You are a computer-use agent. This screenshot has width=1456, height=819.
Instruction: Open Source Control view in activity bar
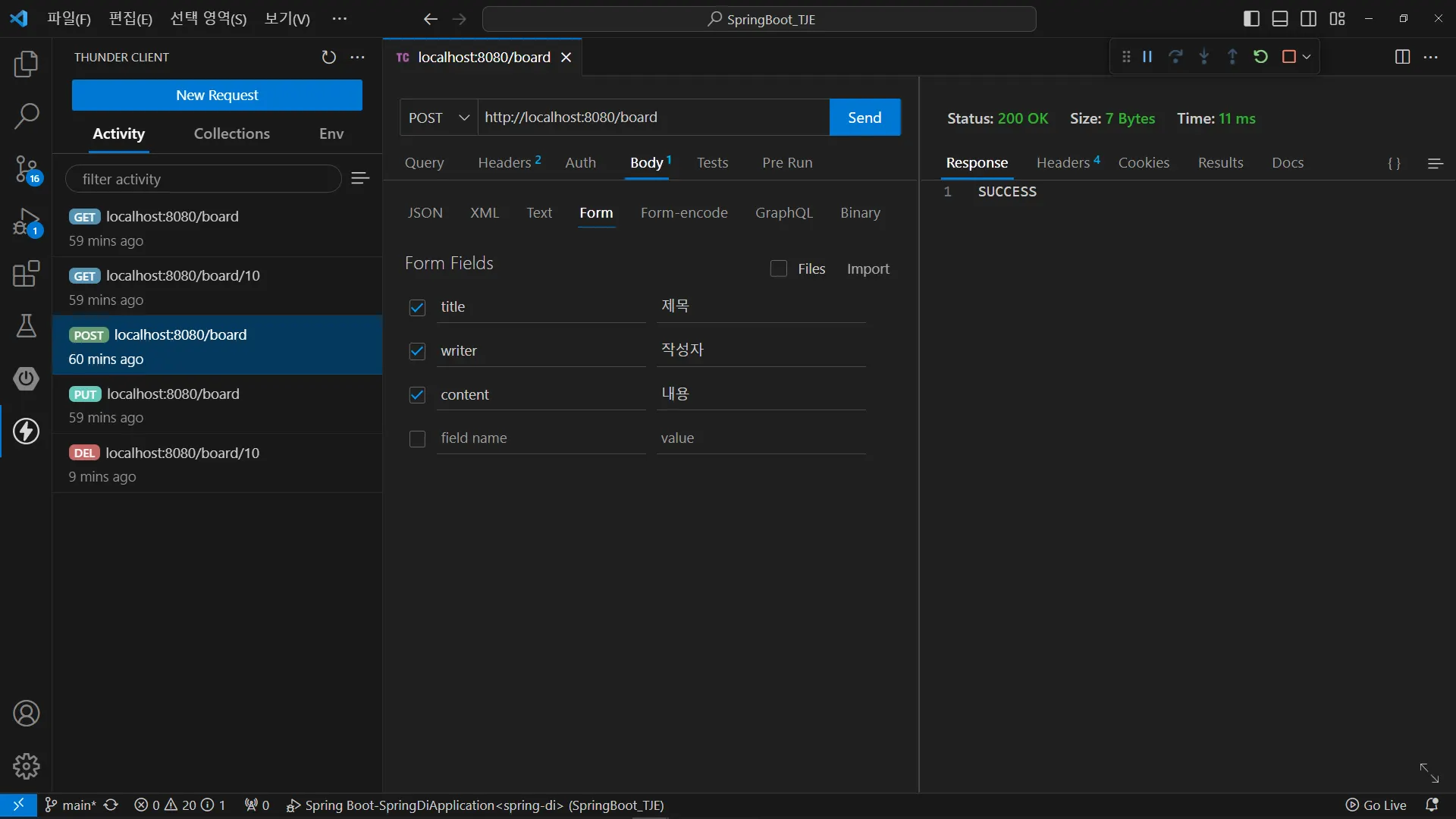pos(26,168)
